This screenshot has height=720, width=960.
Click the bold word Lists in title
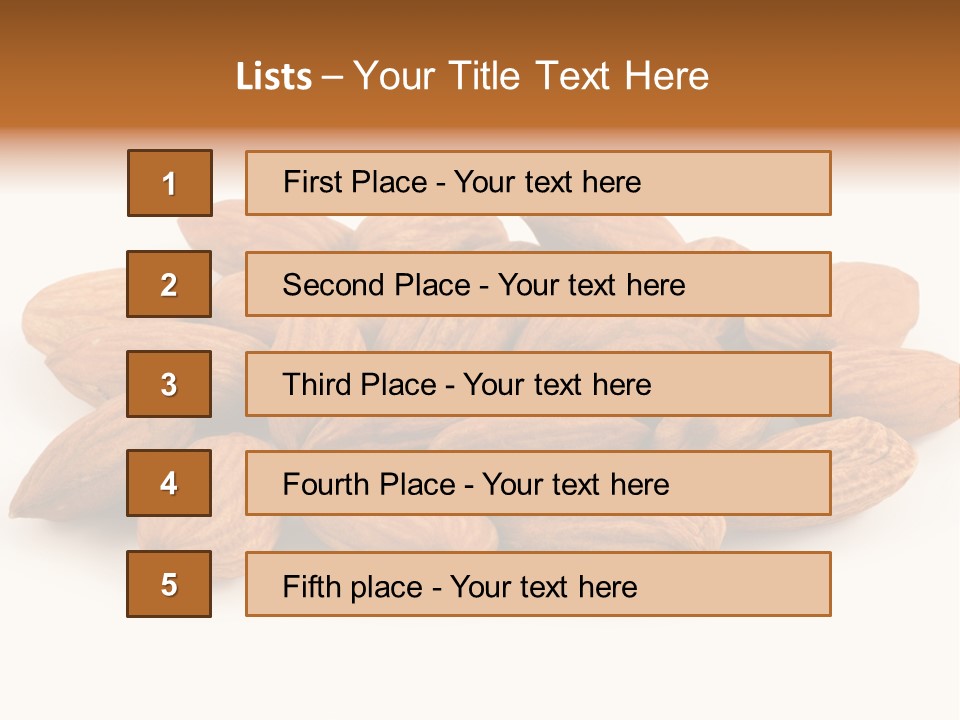coord(273,76)
